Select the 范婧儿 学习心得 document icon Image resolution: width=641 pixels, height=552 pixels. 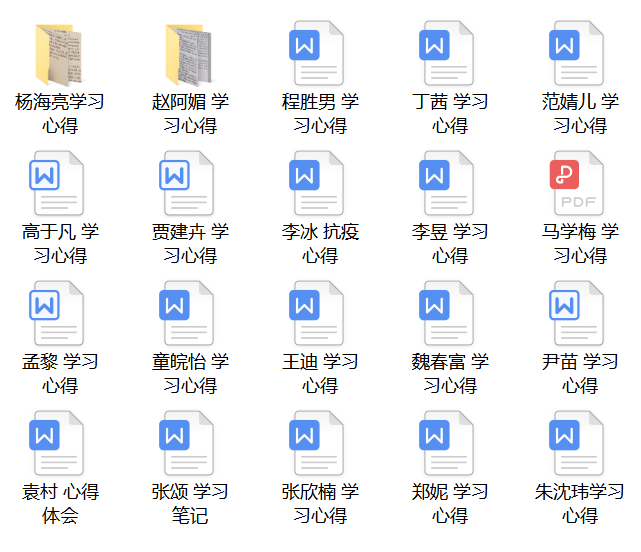coord(576,53)
